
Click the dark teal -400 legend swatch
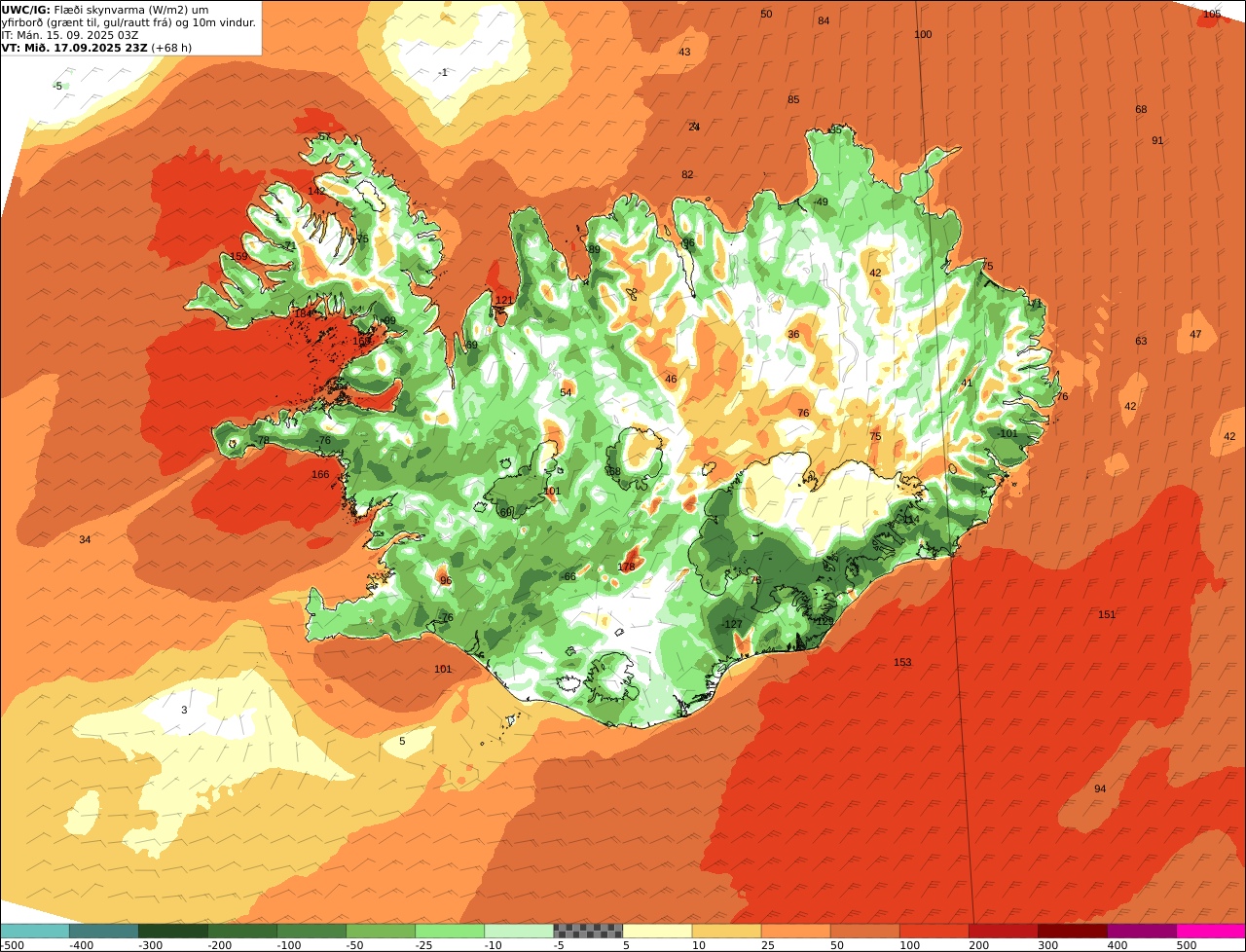point(103,931)
